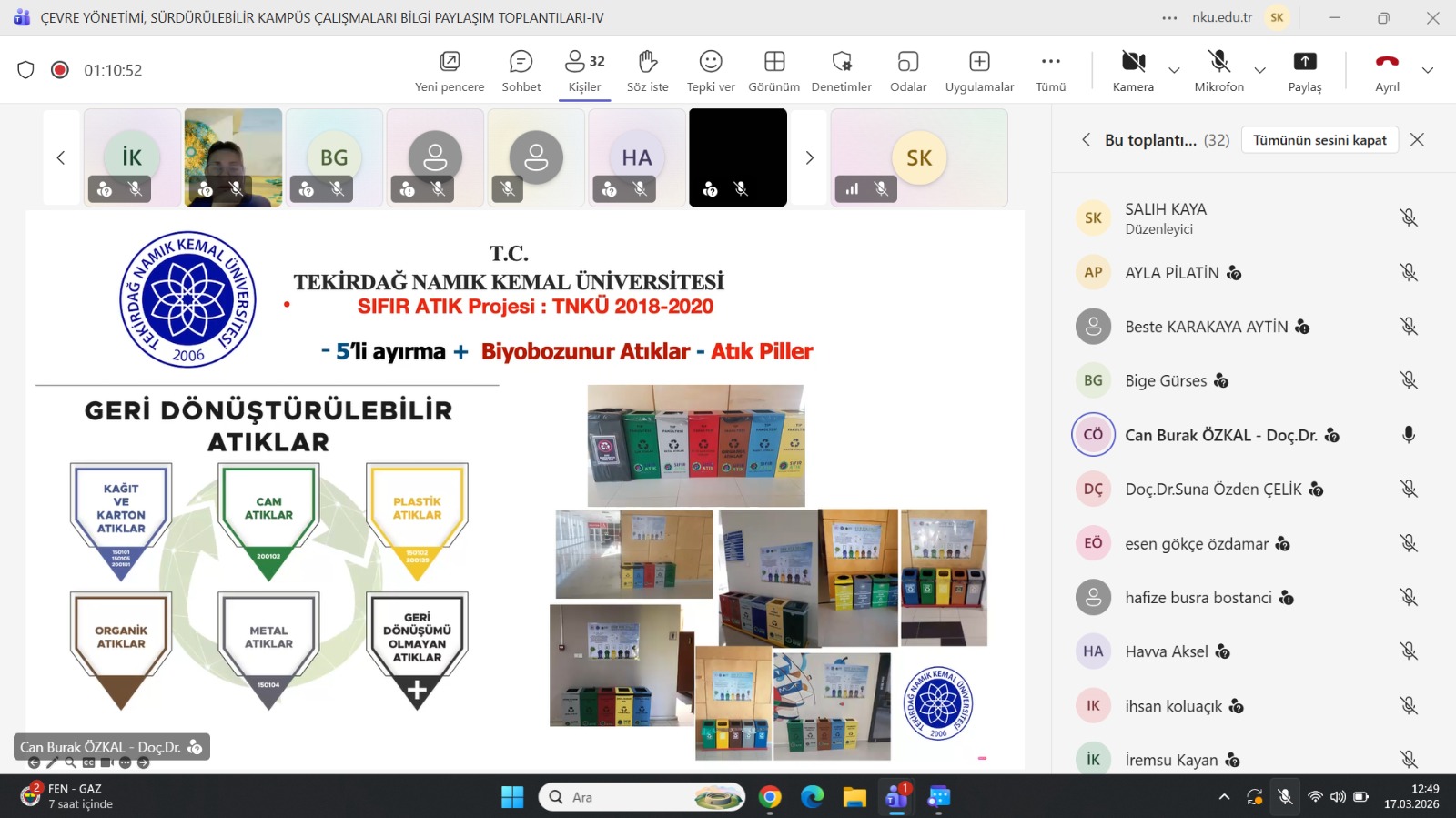Click Tümünün sesini kapat button

(1319, 140)
